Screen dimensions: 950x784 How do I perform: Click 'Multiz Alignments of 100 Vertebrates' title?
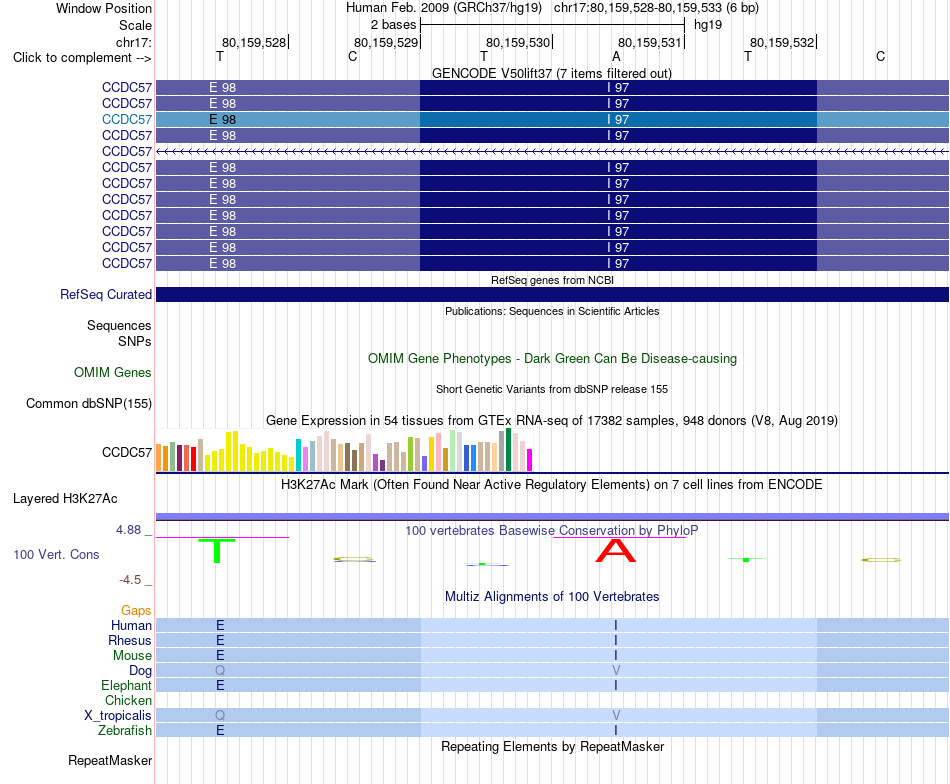click(x=552, y=596)
